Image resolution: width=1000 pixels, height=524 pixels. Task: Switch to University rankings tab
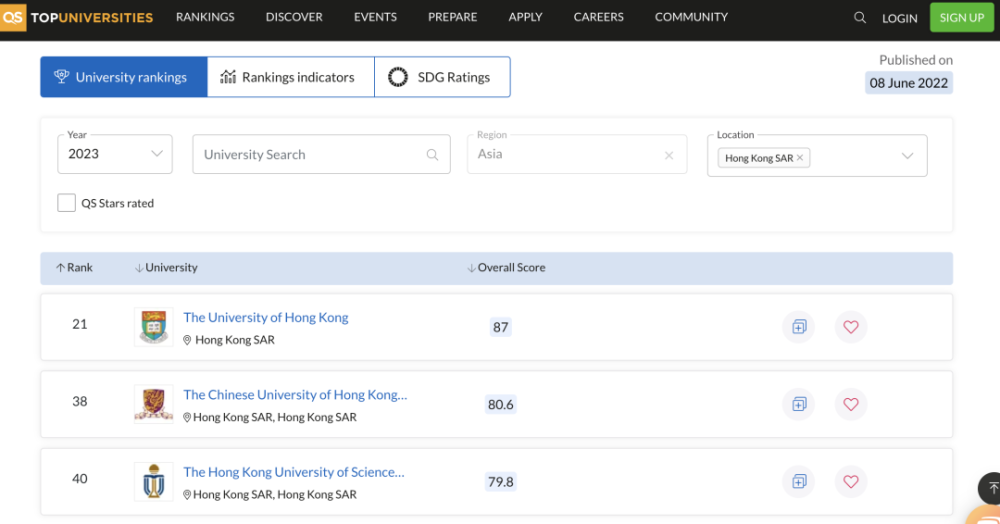point(124,77)
